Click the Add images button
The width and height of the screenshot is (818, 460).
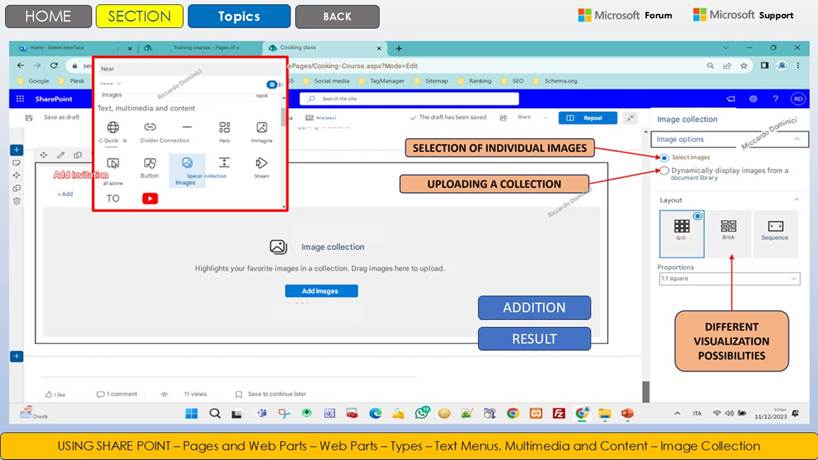321,291
